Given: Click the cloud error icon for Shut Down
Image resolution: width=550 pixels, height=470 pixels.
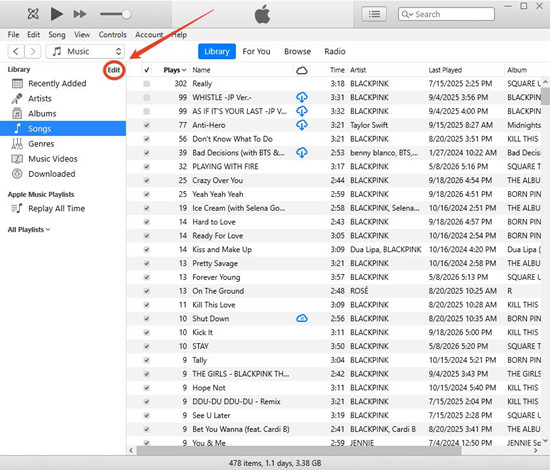Looking at the screenshot, I should coord(302,318).
